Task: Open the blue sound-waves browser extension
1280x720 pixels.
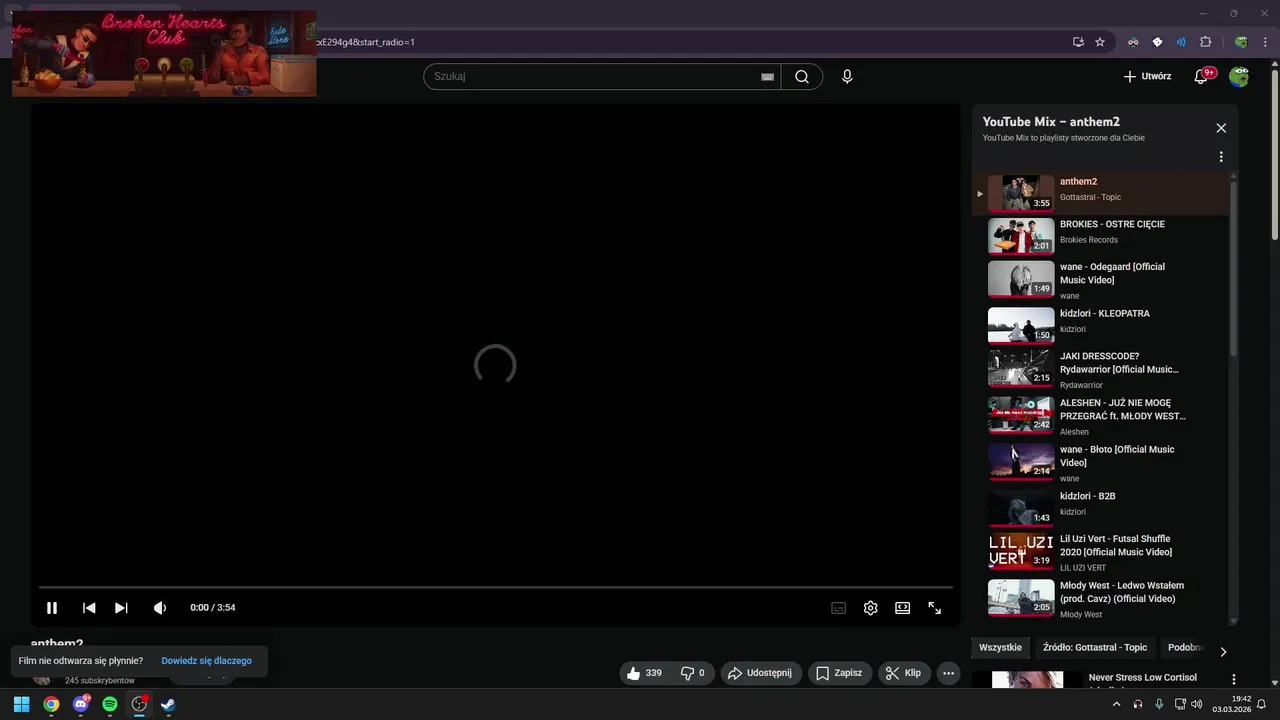Action: click(1181, 42)
